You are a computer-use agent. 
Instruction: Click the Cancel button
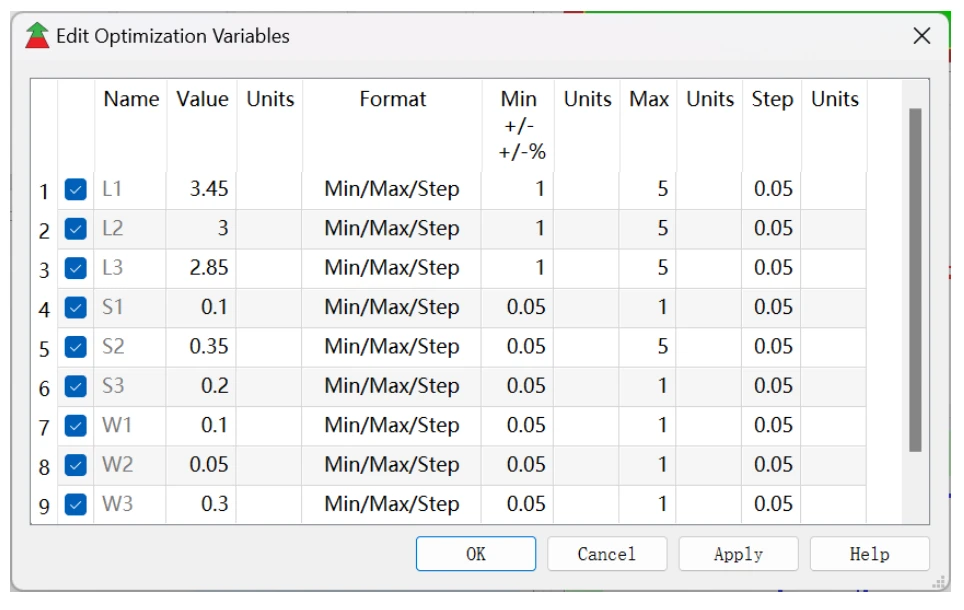point(607,554)
